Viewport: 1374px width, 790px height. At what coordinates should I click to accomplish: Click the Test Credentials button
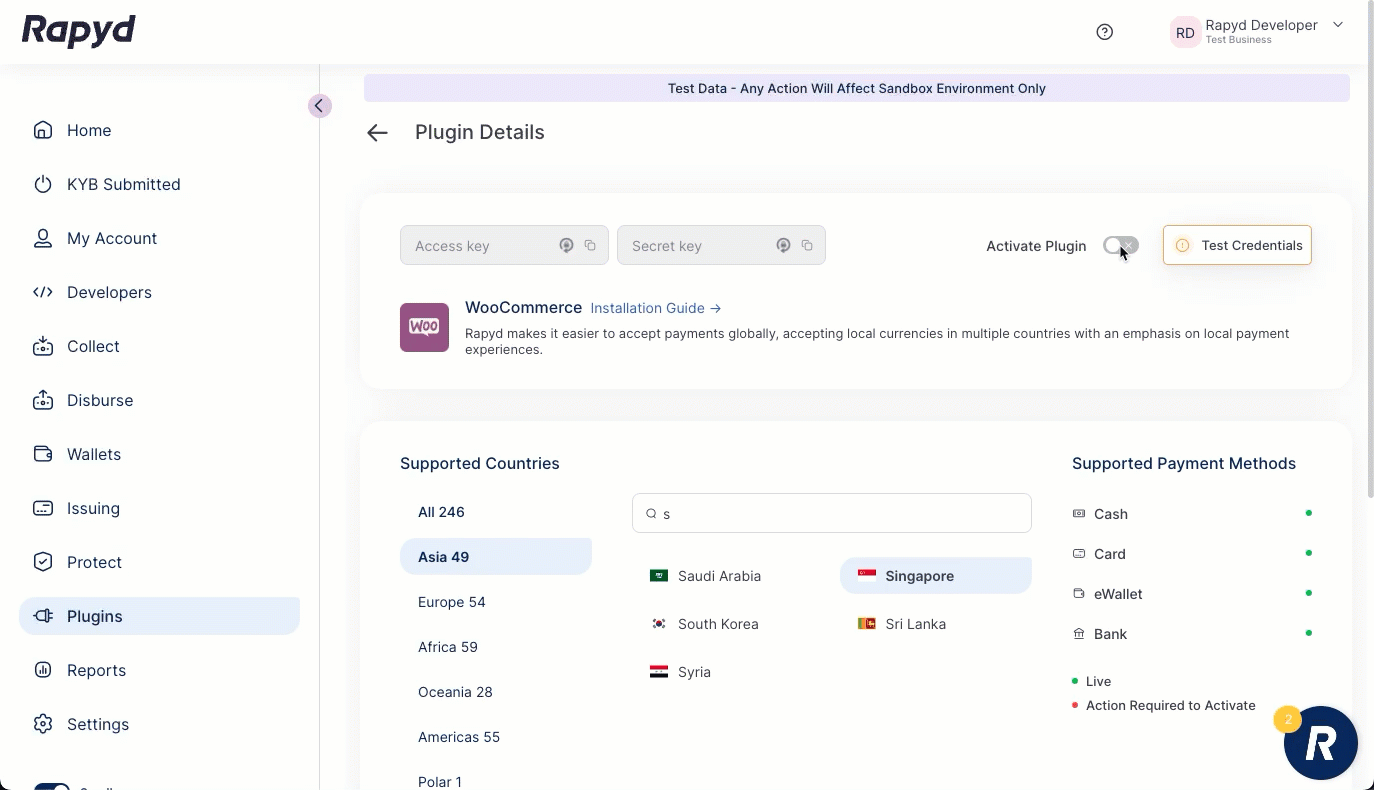coord(1237,246)
